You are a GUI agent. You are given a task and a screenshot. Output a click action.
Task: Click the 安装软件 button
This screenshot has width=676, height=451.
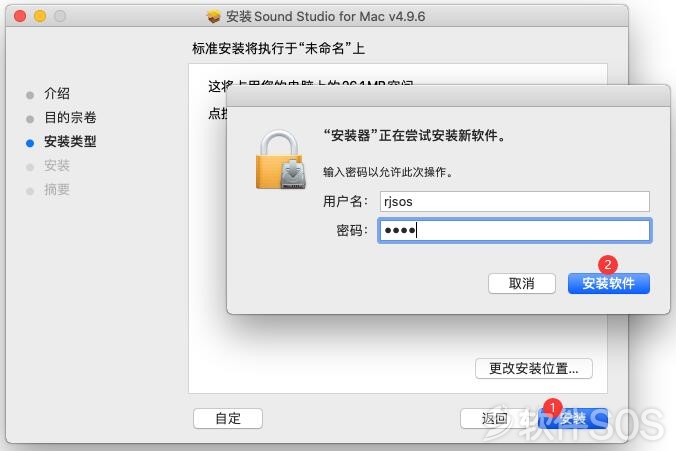point(608,283)
